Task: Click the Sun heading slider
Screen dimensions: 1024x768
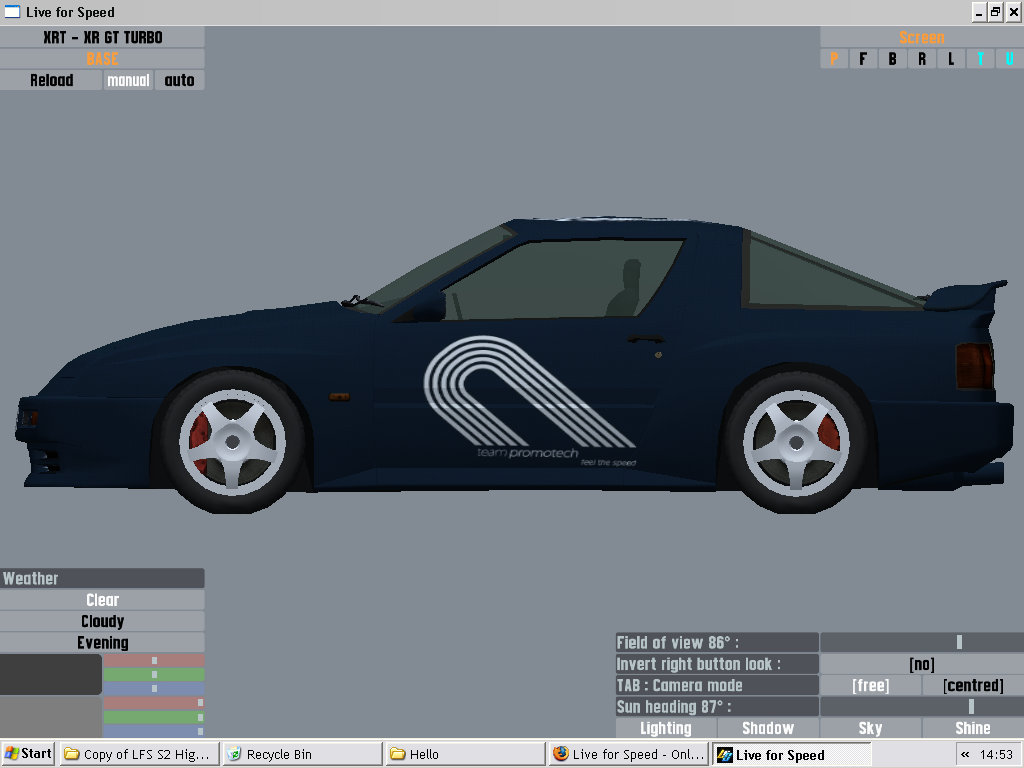Action: coord(921,707)
